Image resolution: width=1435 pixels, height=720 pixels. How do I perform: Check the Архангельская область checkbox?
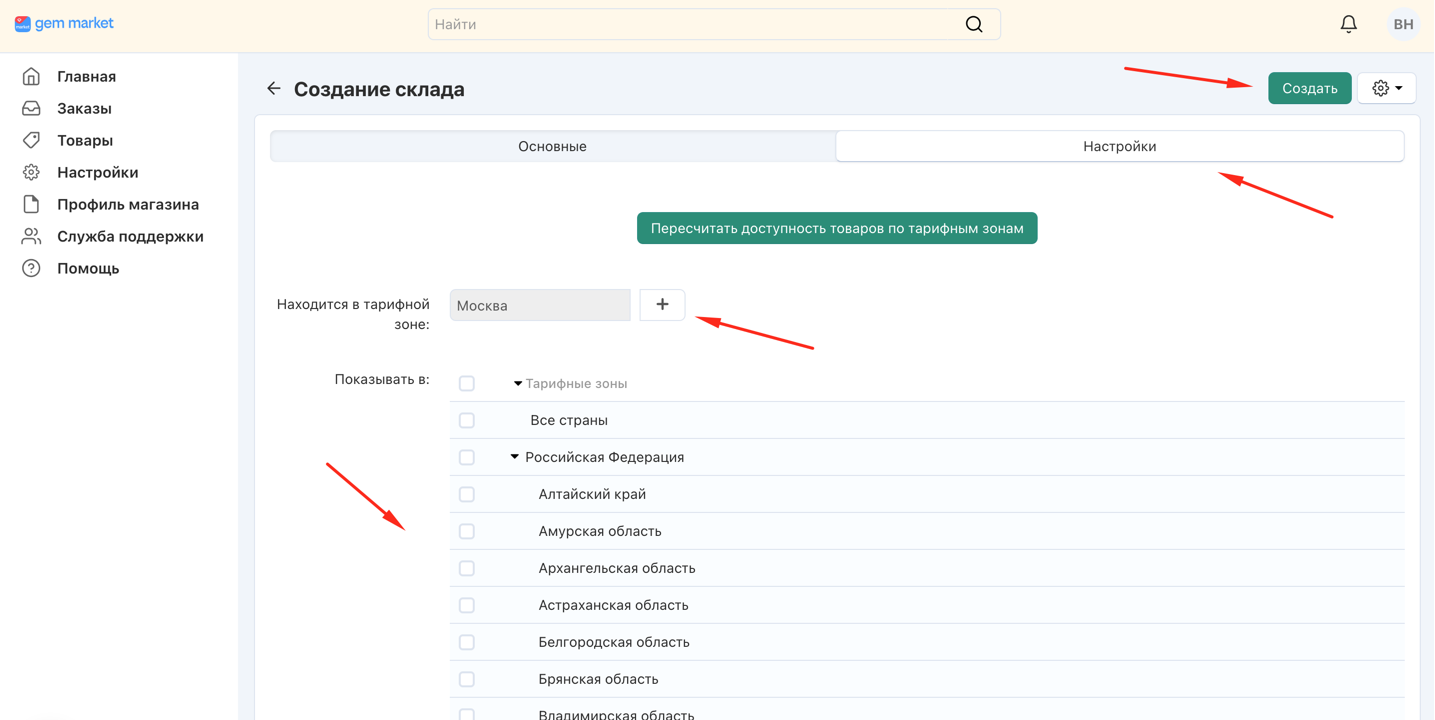pyautogui.click(x=467, y=569)
